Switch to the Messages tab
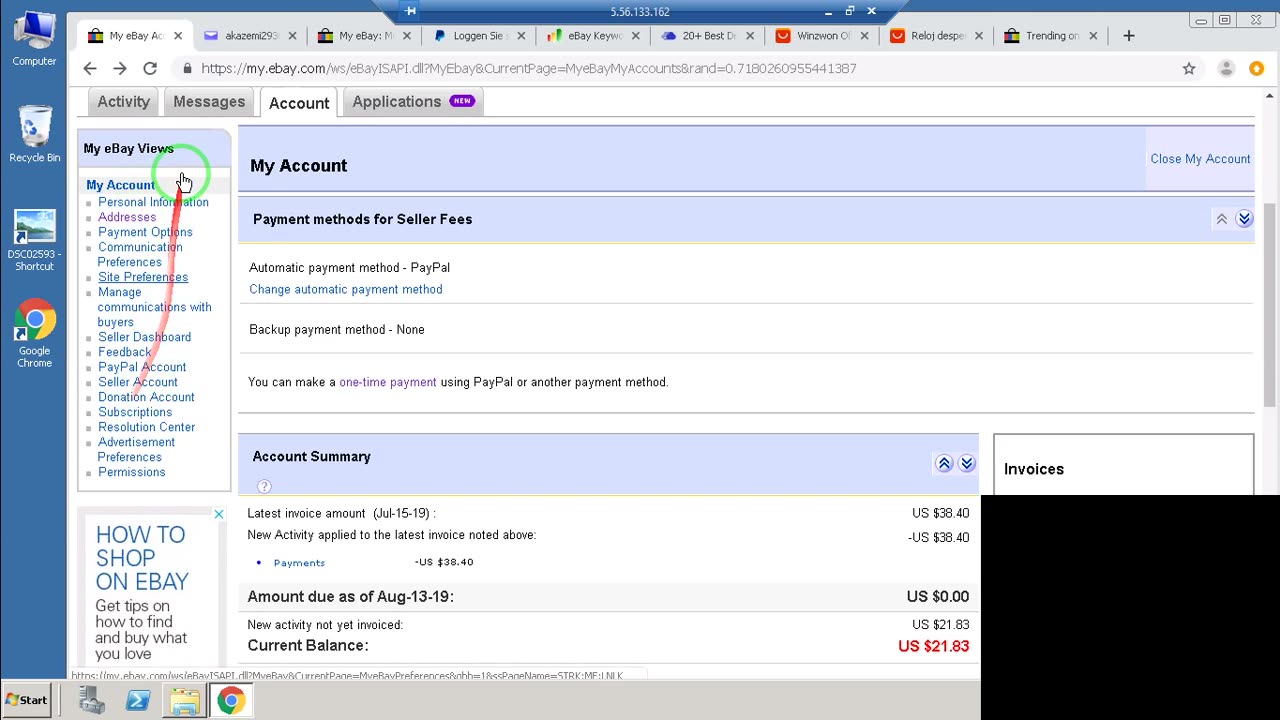 (209, 102)
